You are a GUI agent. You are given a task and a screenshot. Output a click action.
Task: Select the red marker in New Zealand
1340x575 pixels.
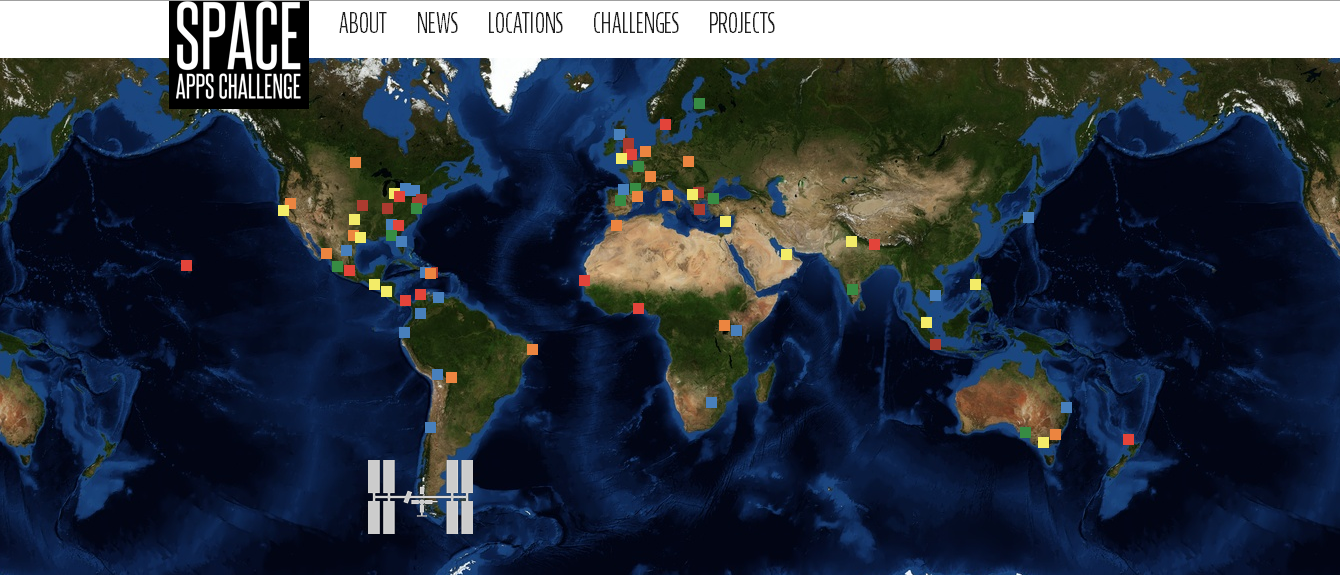(x=1128, y=439)
